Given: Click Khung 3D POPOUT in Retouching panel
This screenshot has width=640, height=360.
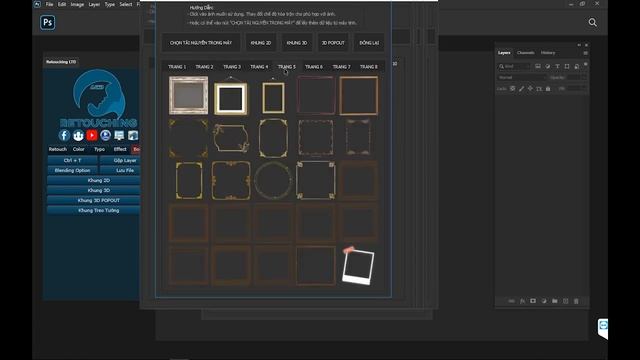Looking at the screenshot, I should [x=94, y=200].
